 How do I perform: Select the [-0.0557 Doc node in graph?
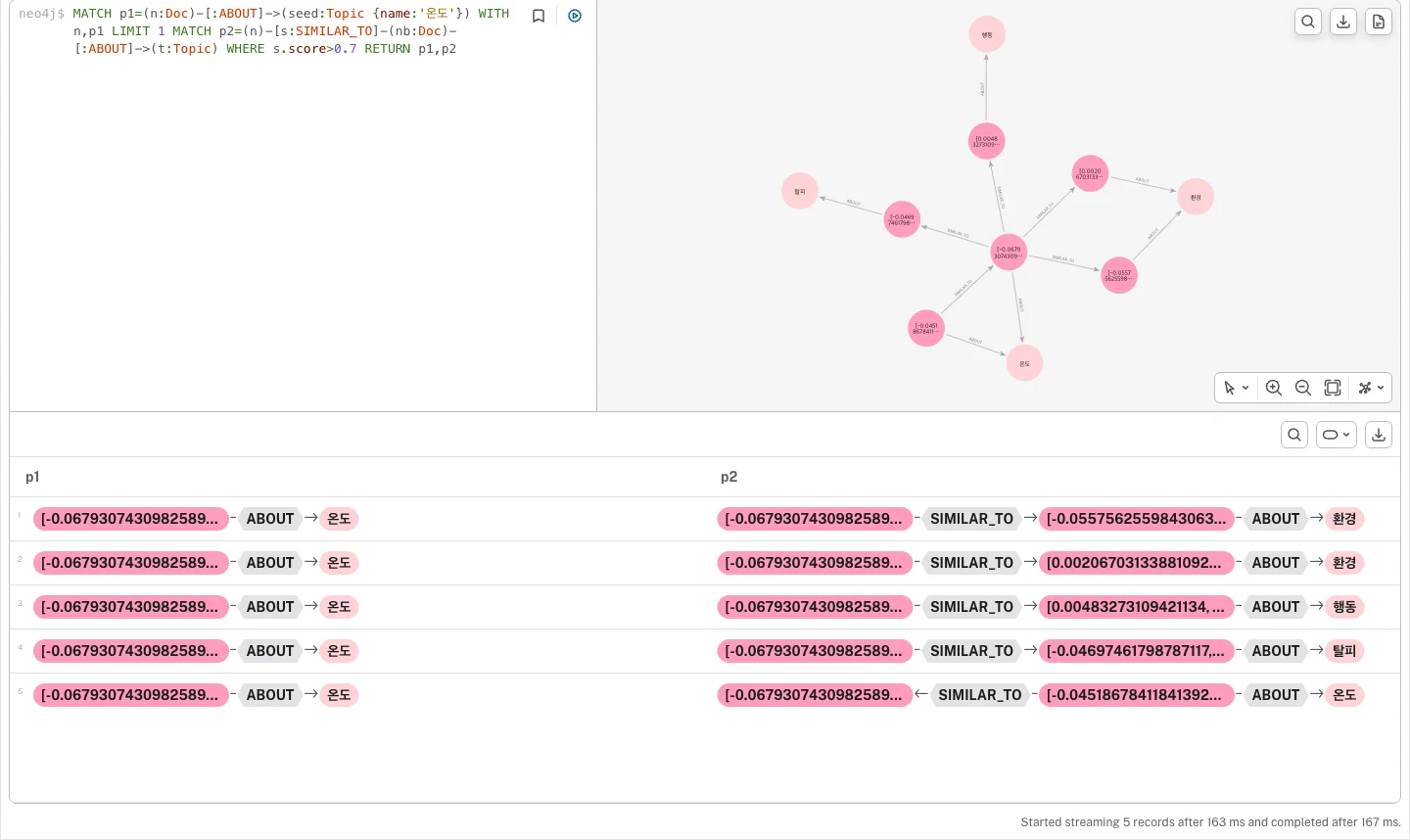click(x=1119, y=275)
